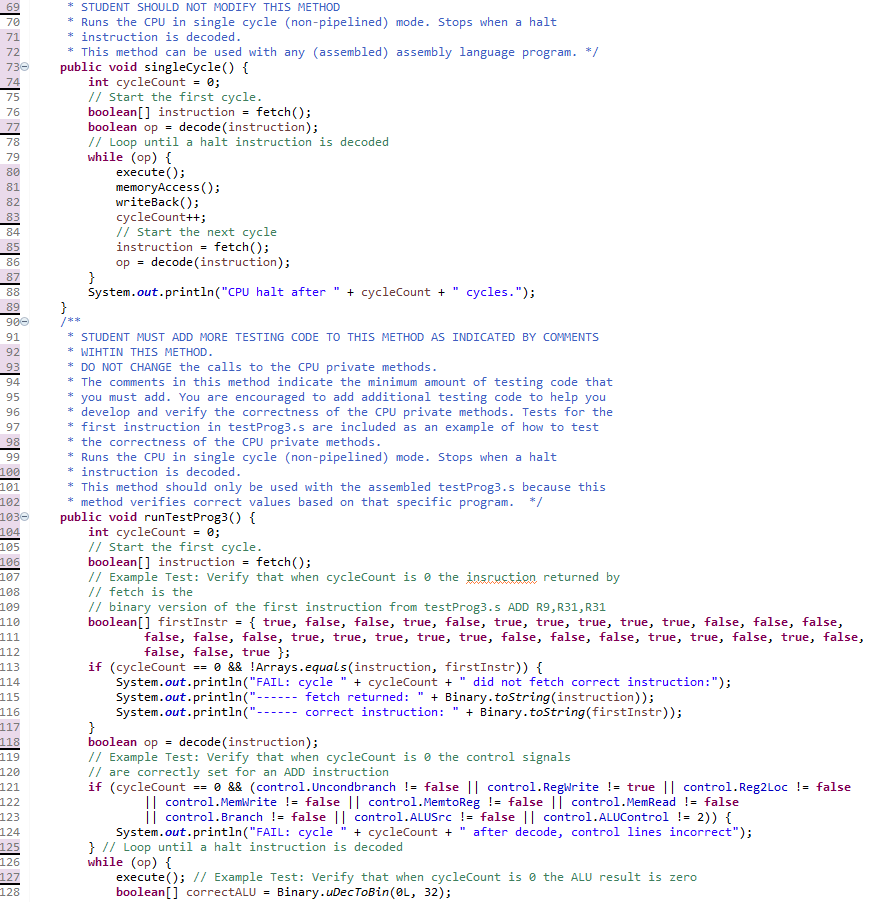Toggle a breakpoint on line number 113
This screenshot has height=902, width=881.
click(10, 666)
